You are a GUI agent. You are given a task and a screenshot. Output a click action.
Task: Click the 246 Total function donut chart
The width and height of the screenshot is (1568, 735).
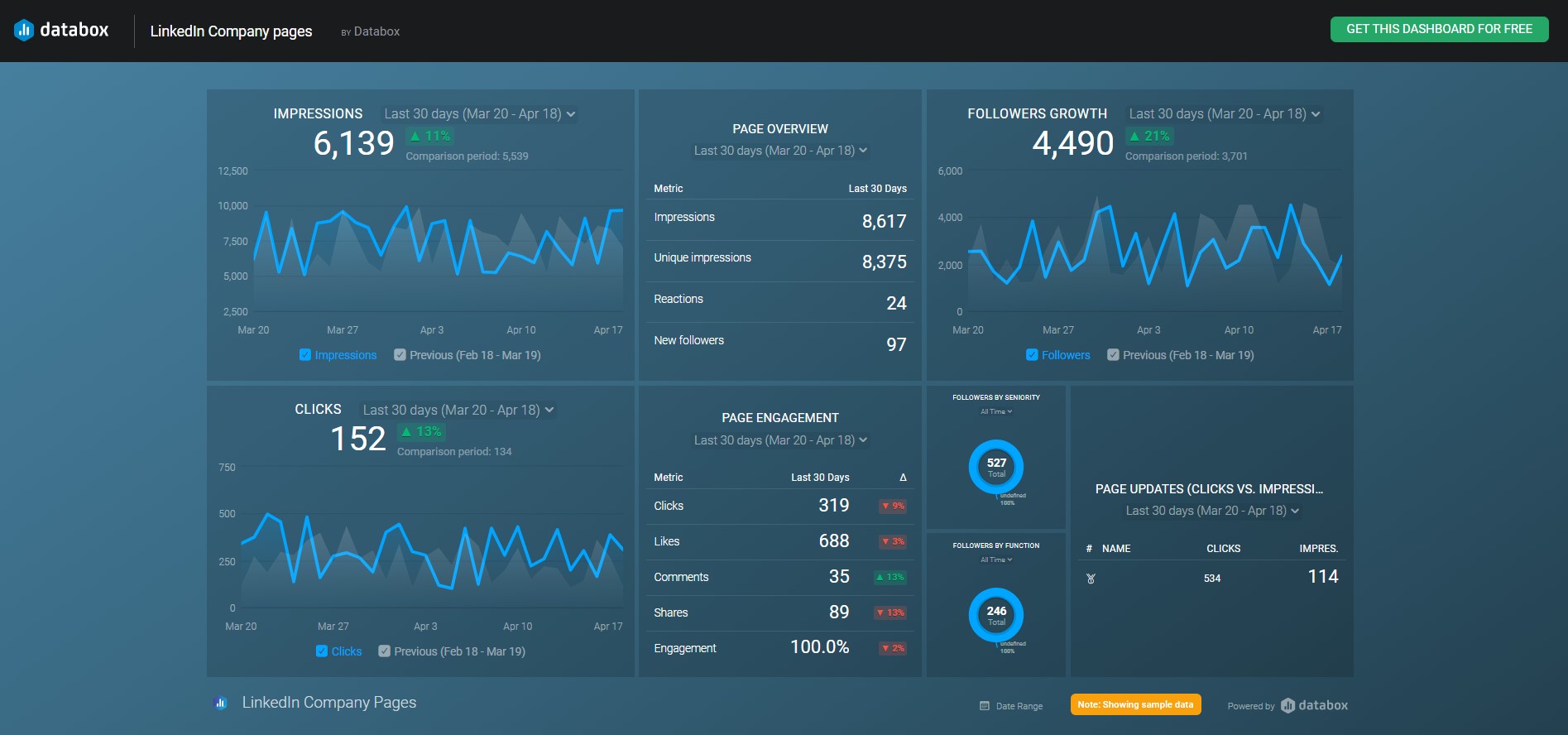tap(996, 615)
